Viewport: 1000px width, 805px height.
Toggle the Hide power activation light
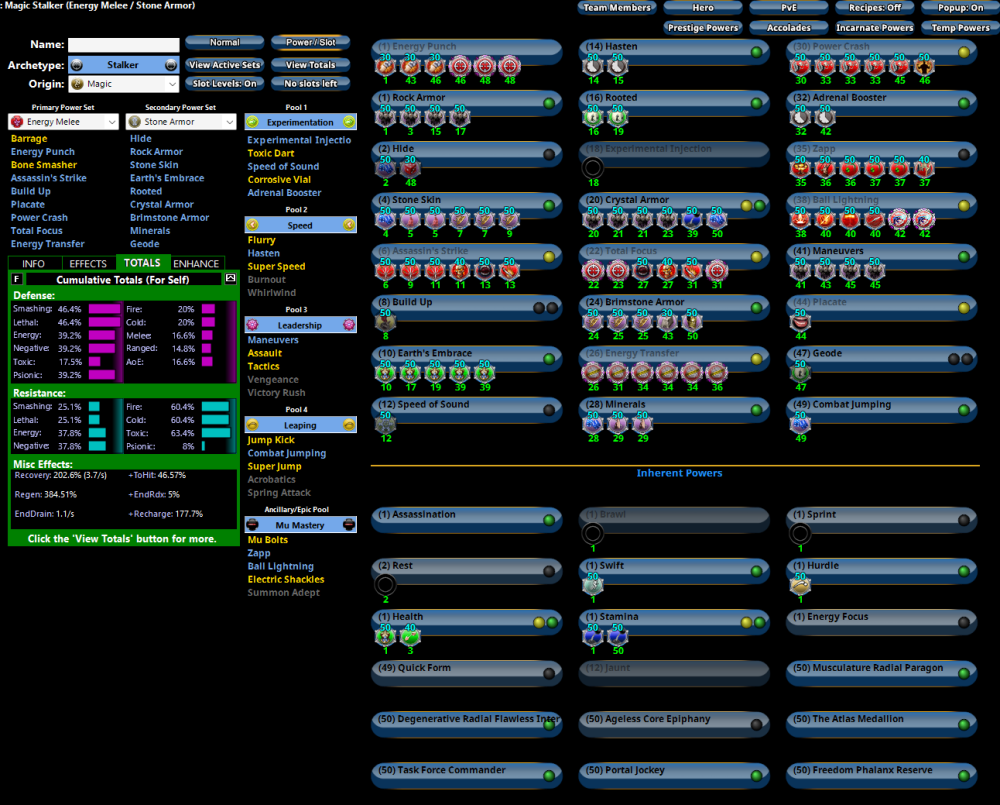[x=548, y=154]
